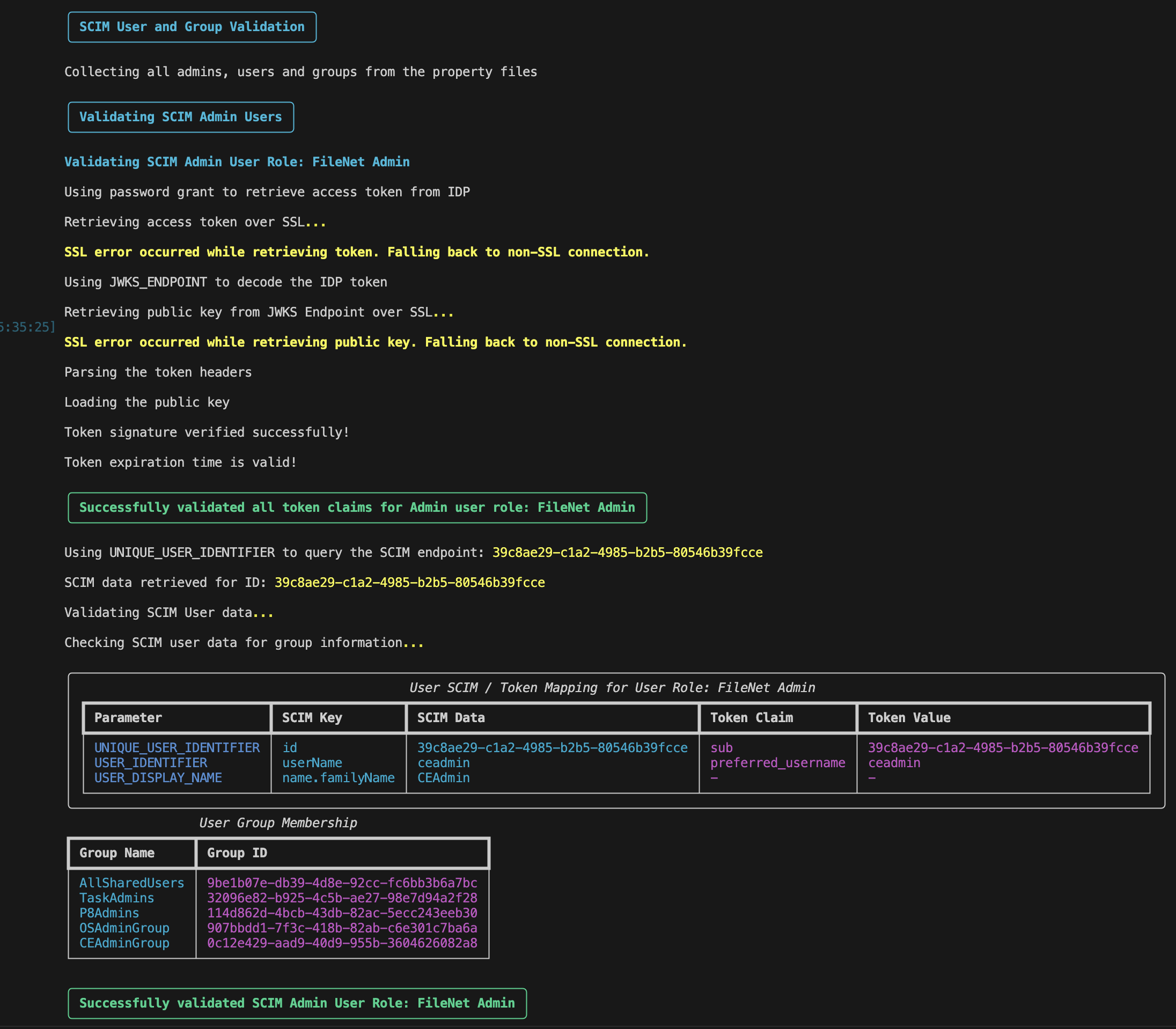Click the 'name.familyName' SCIM key cell

338,777
